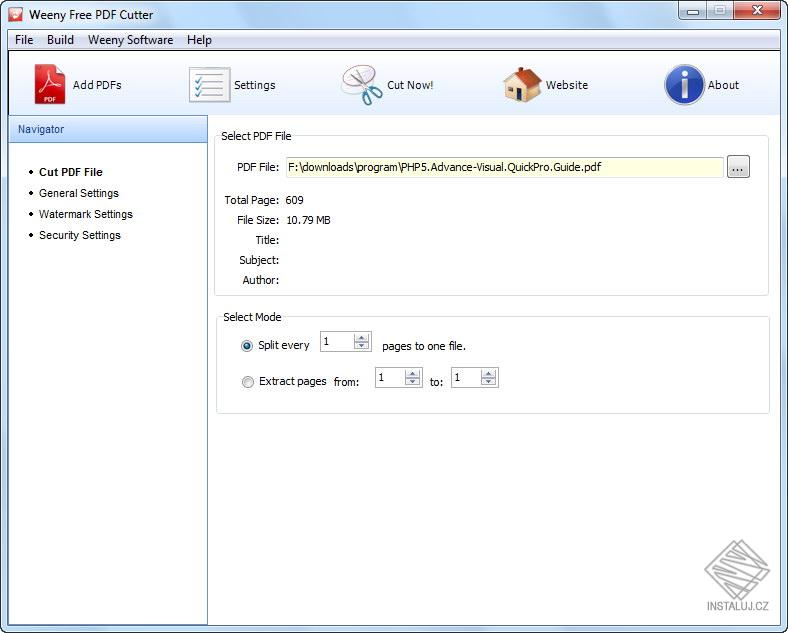
Task: Click the File Size value 10.79 MB
Action: point(309,220)
